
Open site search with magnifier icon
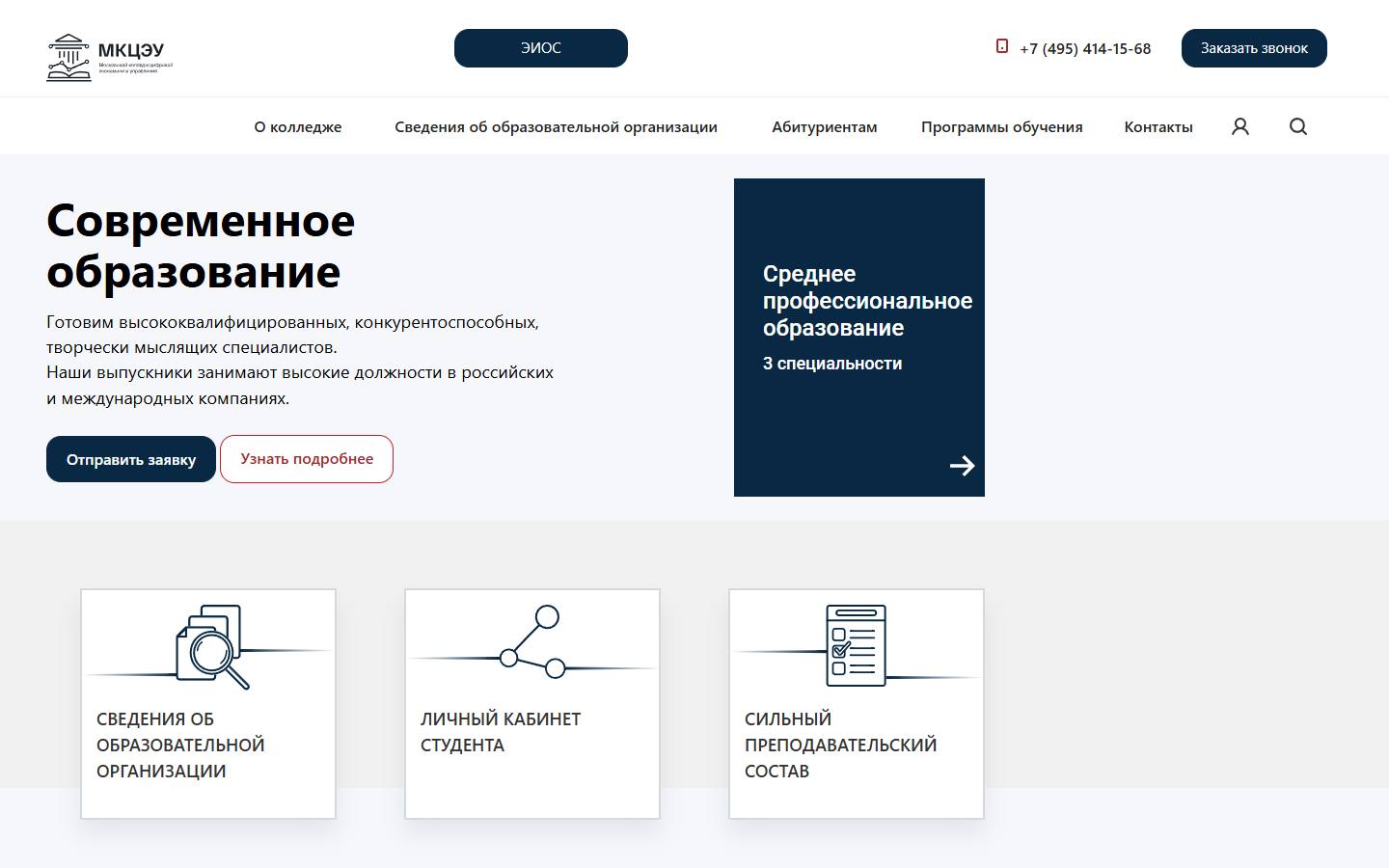point(1298,126)
